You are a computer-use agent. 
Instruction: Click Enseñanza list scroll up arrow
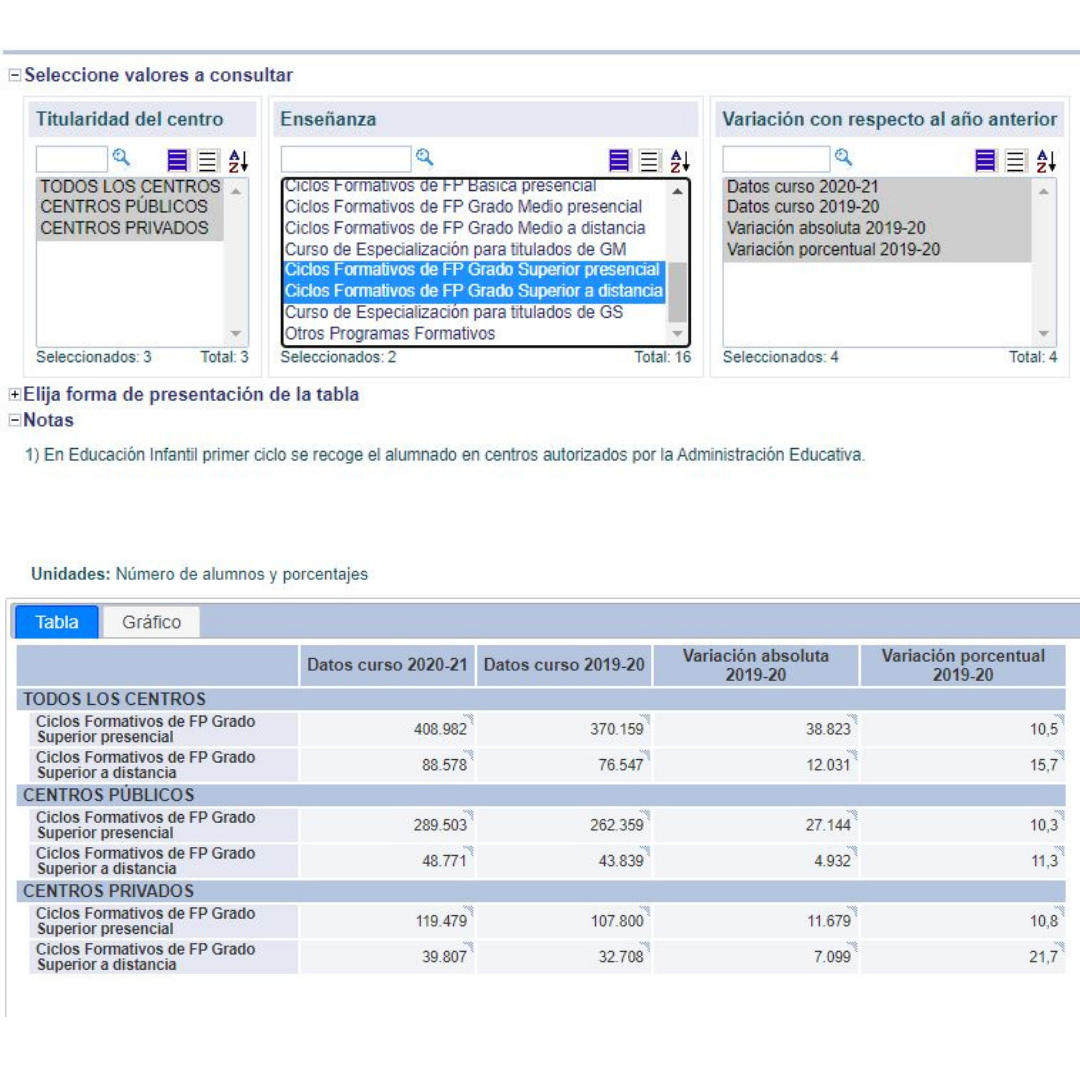[678, 191]
